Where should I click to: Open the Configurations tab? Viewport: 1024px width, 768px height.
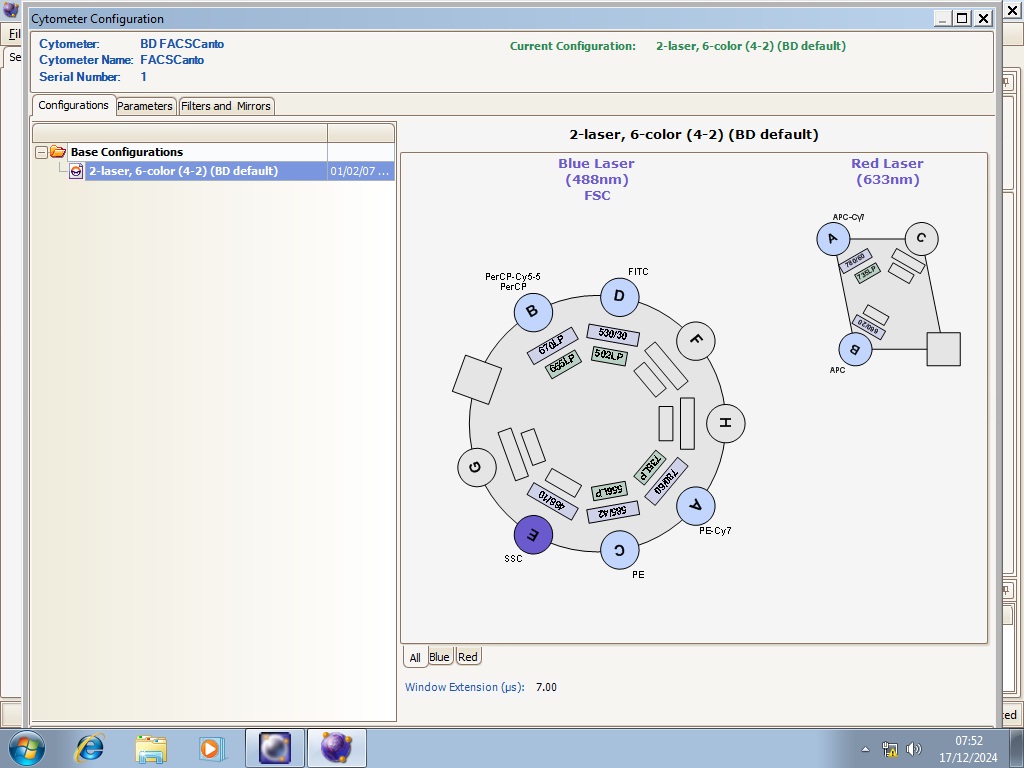click(74, 105)
